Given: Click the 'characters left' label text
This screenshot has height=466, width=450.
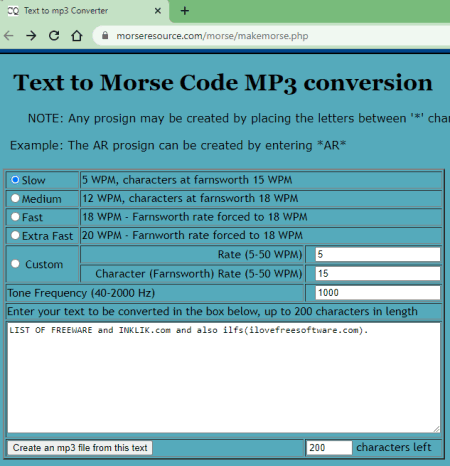Looking at the screenshot, I should pos(394,447).
